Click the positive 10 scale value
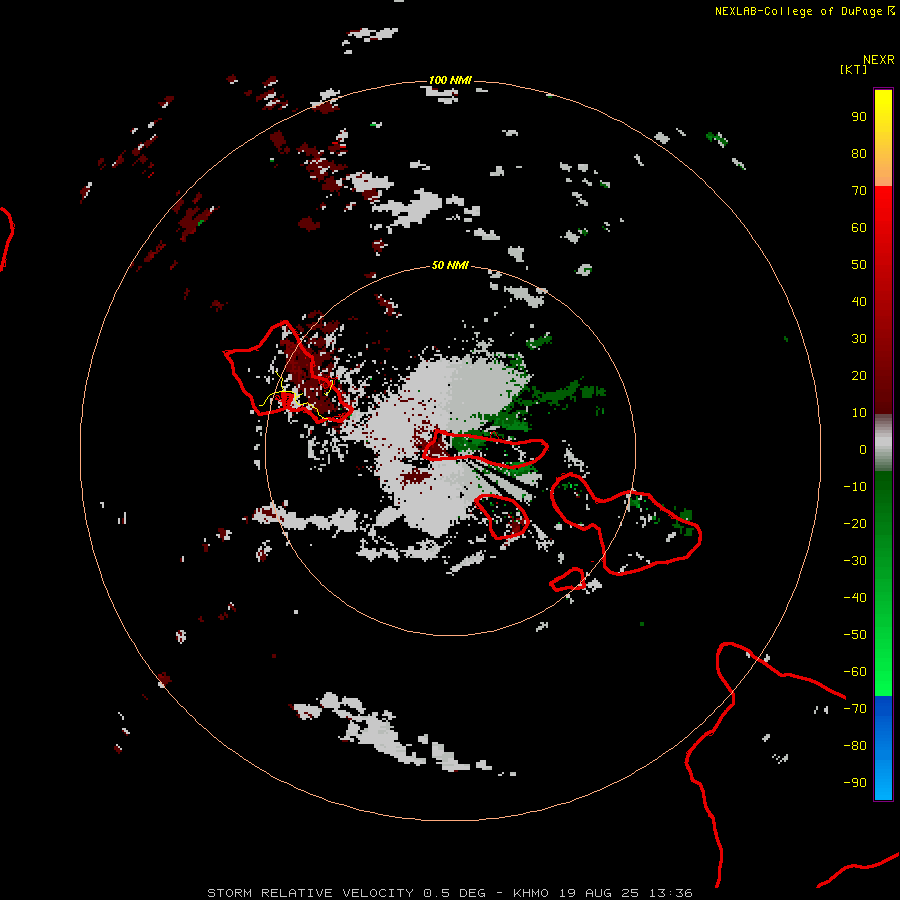Screen dimensions: 900x900 (x=859, y=413)
